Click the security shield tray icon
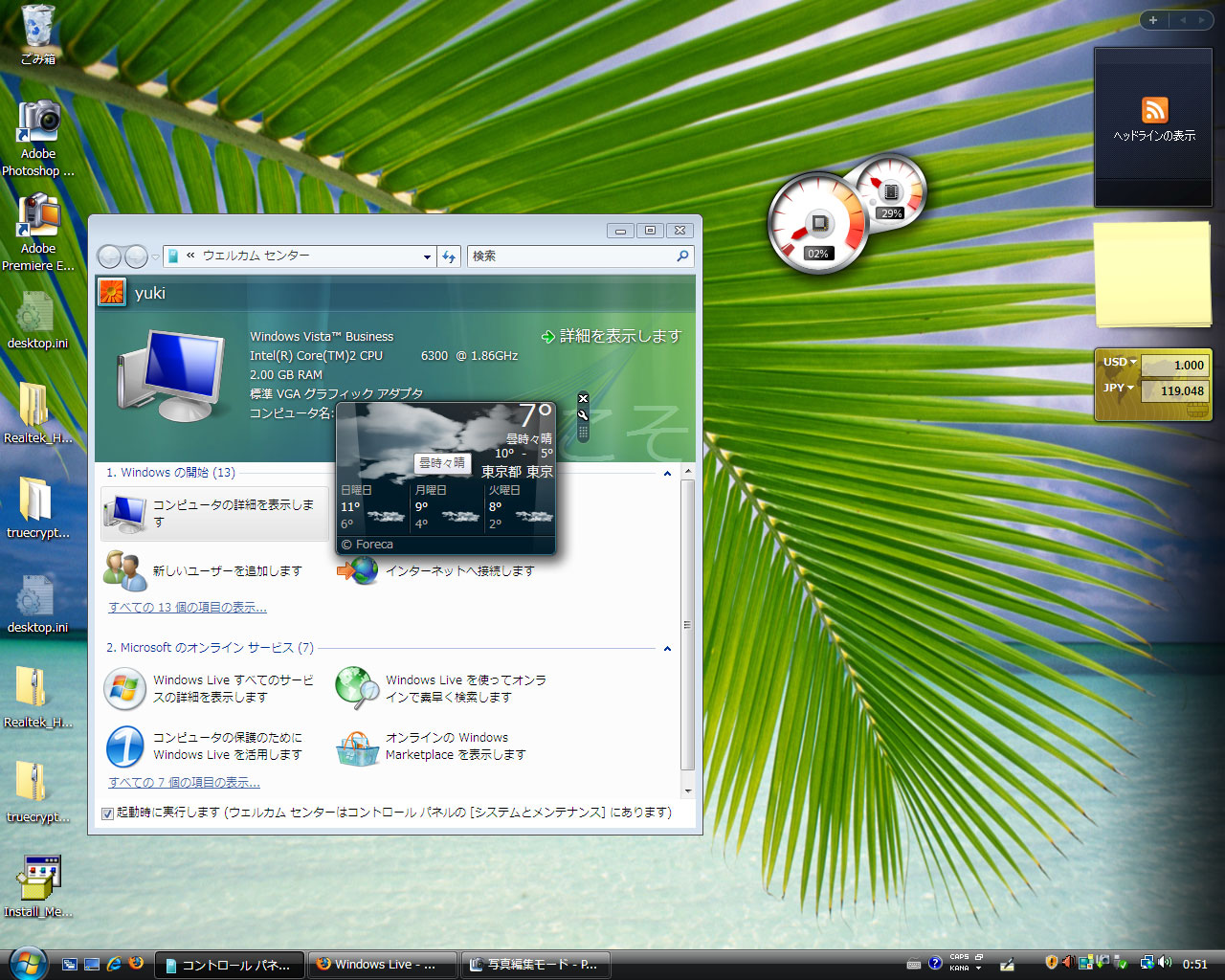The width and height of the screenshot is (1225, 980). (1051, 963)
